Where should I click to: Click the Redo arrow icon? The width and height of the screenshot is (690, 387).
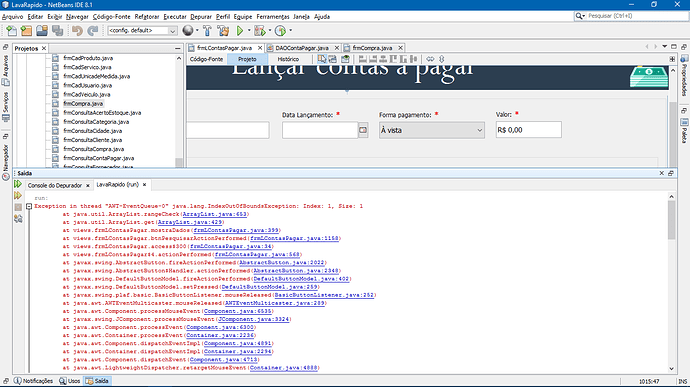point(92,31)
